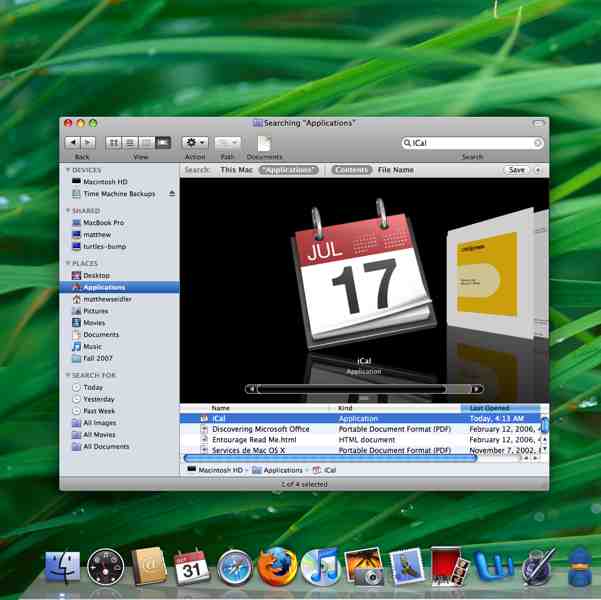Click the horizontal scrollbar in results list
This screenshot has width=601, height=600.
coord(330,458)
